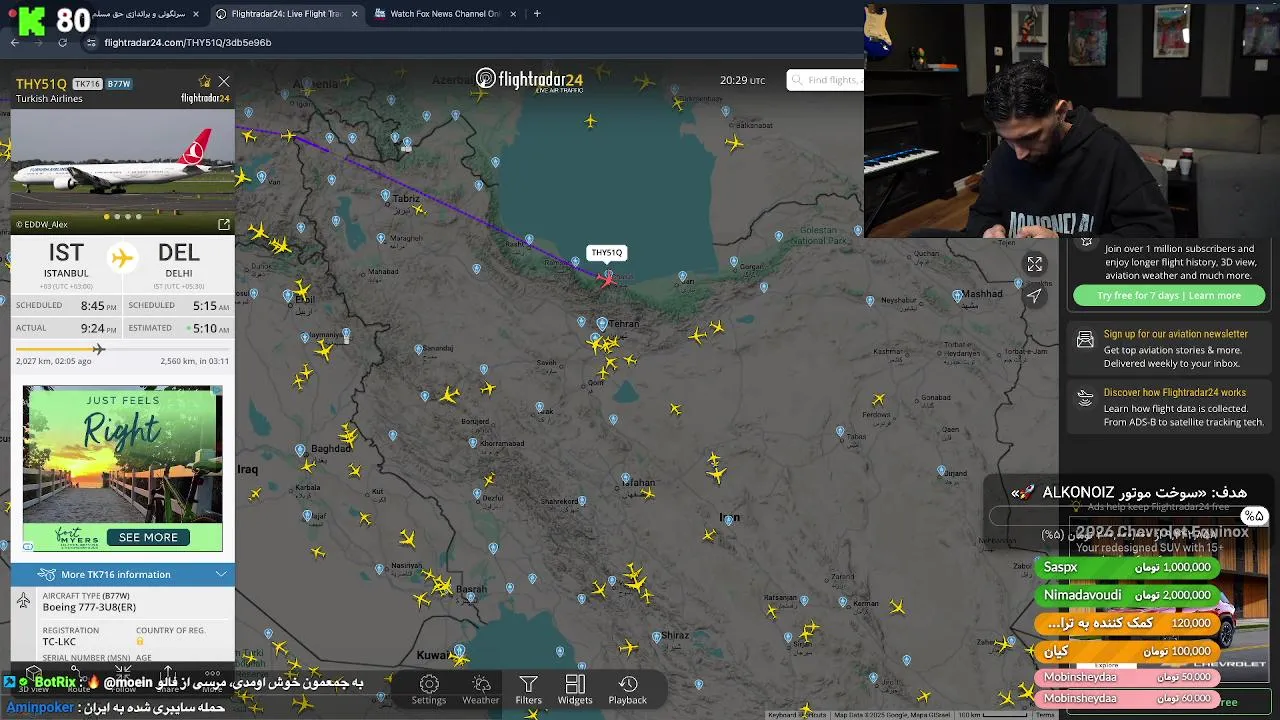This screenshot has width=1280, height=720.
Task: Switch to the Watch Fox News Channel tab
Action: coord(445,14)
